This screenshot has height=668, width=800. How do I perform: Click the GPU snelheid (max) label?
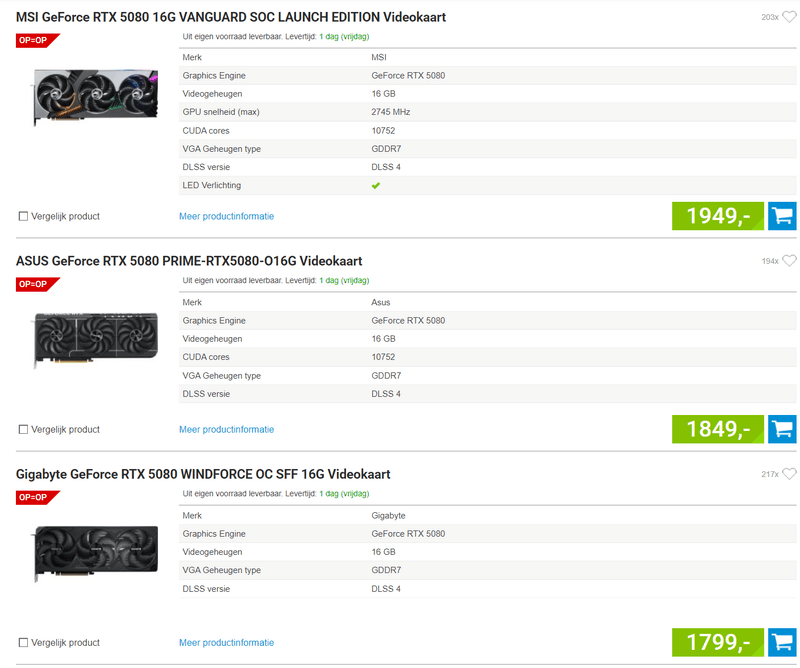tap(221, 112)
